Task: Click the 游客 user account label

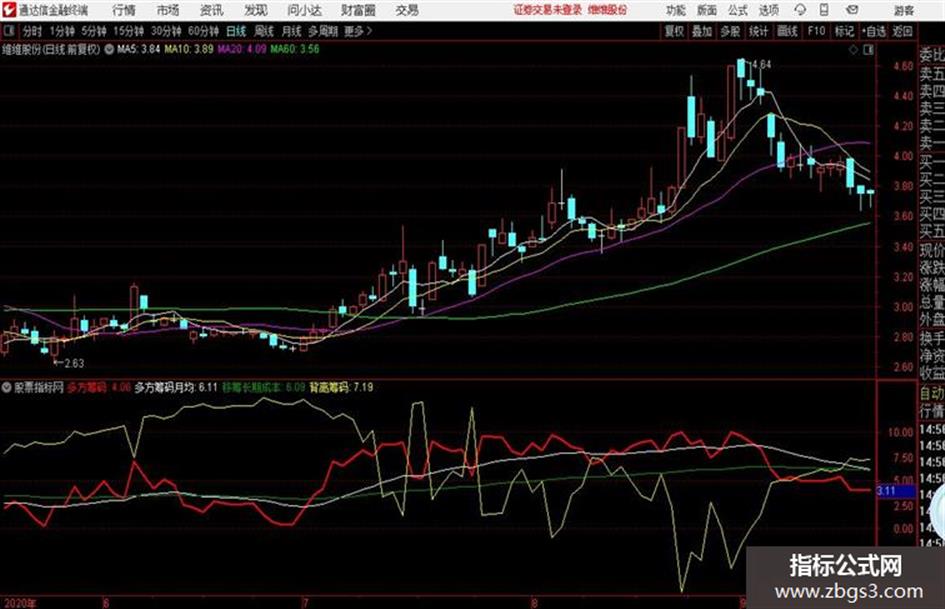Action: pyautogui.click(x=904, y=10)
